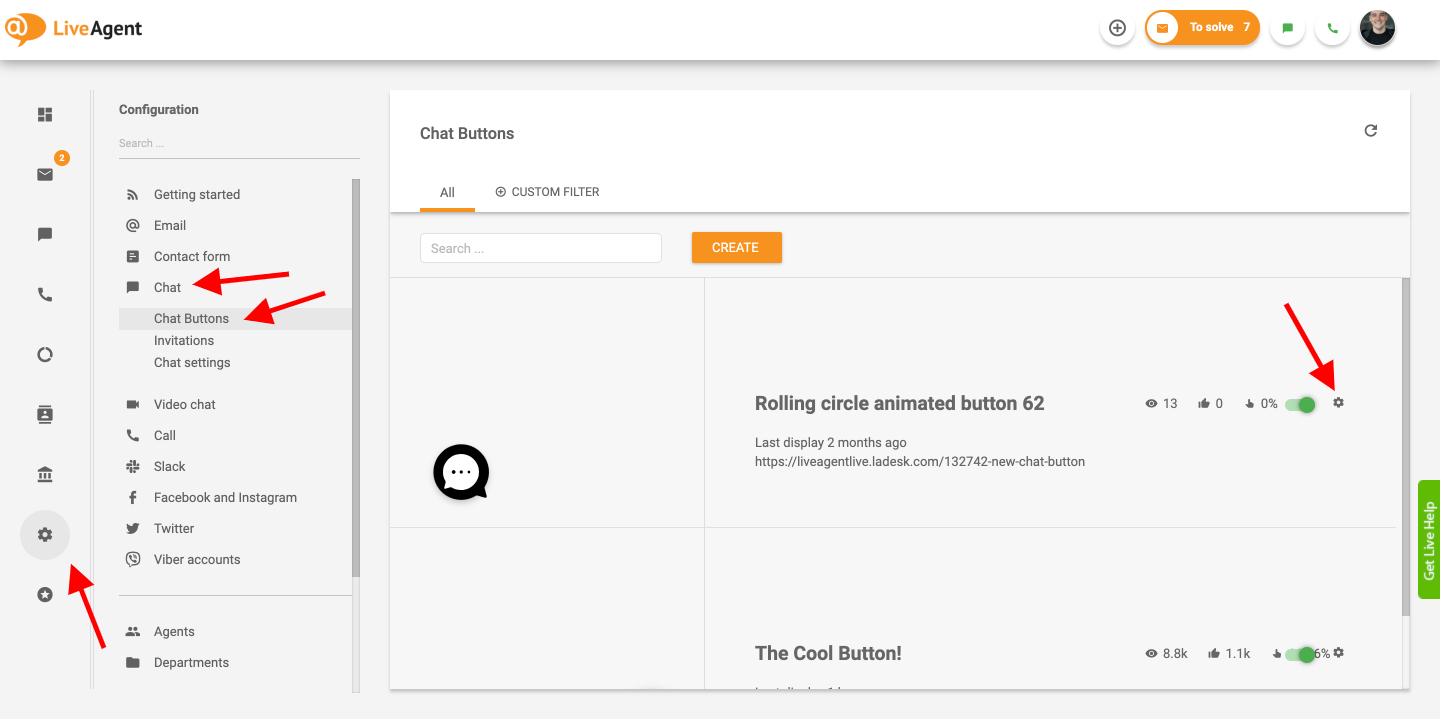Open Rolling circle animated button 62 title

coord(900,404)
